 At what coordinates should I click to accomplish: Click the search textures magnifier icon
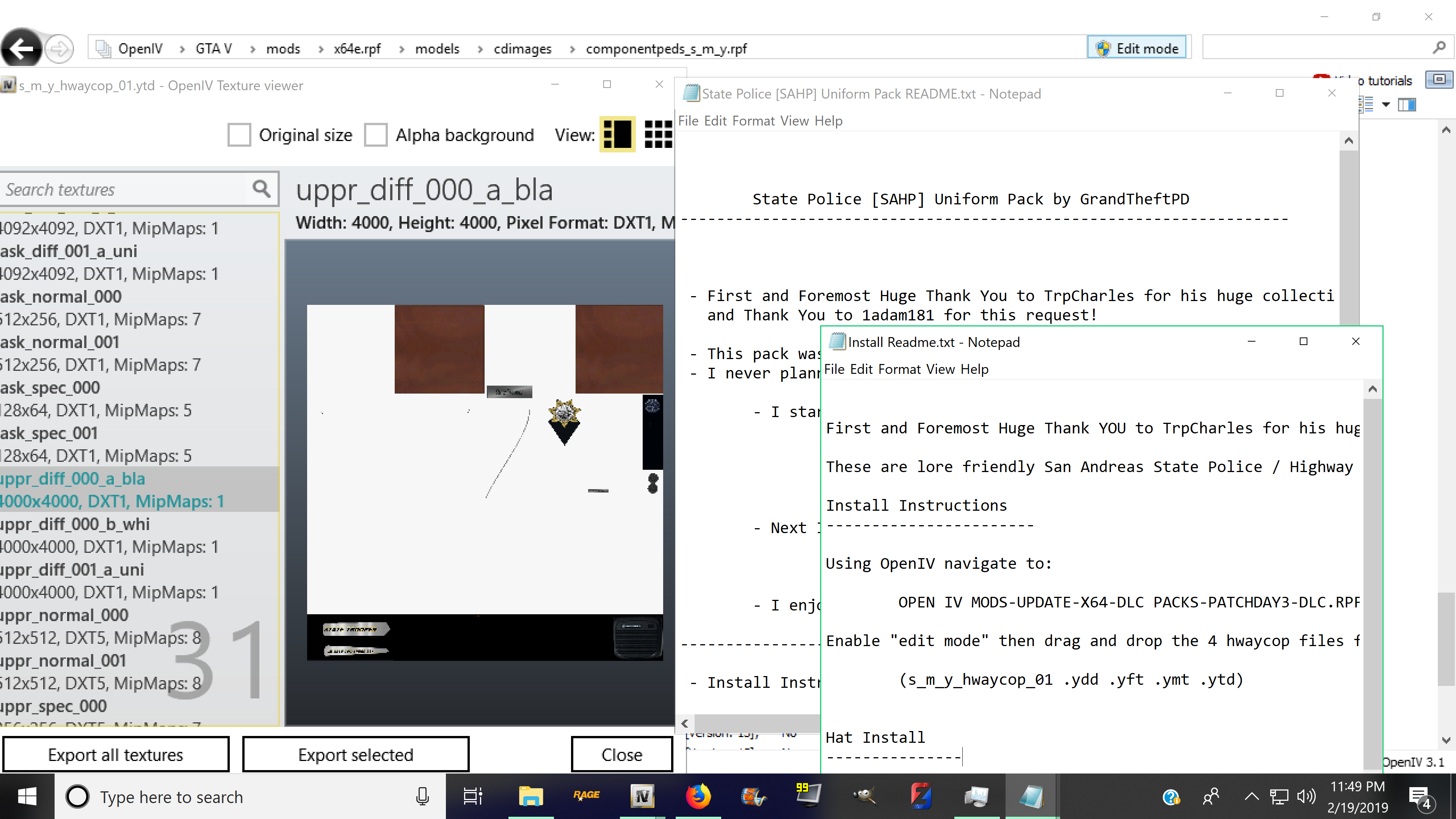coord(261,189)
